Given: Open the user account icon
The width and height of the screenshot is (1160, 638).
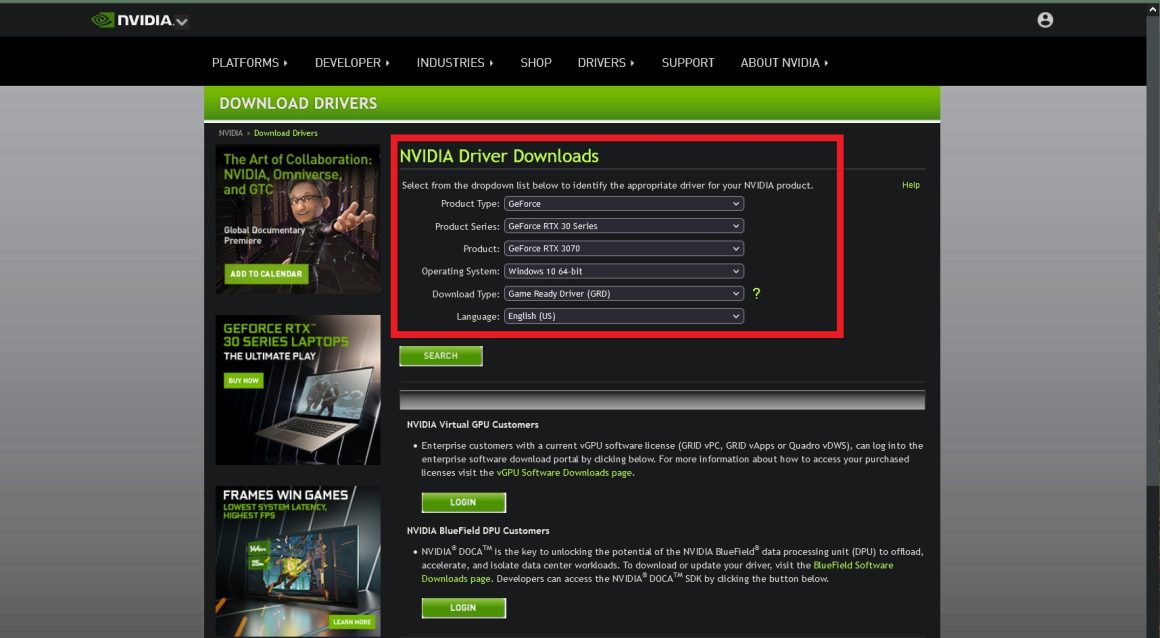Looking at the screenshot, I should 1045,20.
